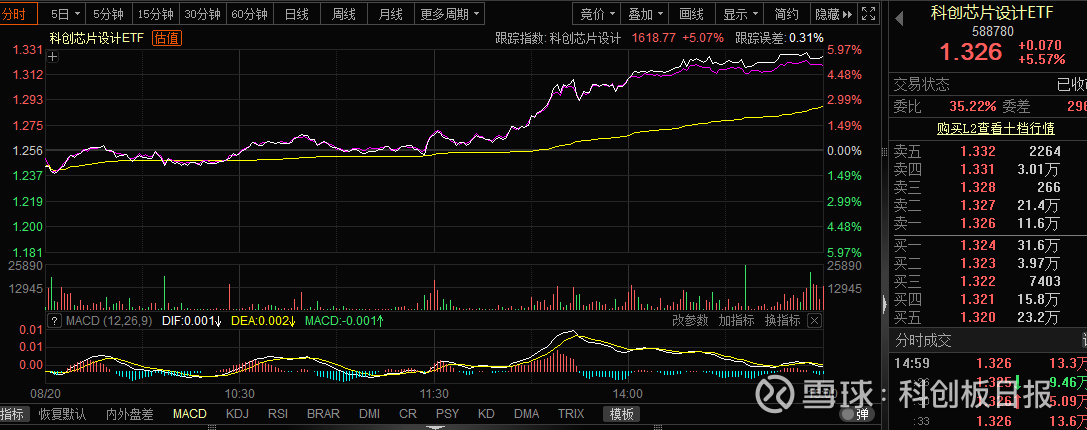Switch to the 15分钟 period

click(156, 14)
